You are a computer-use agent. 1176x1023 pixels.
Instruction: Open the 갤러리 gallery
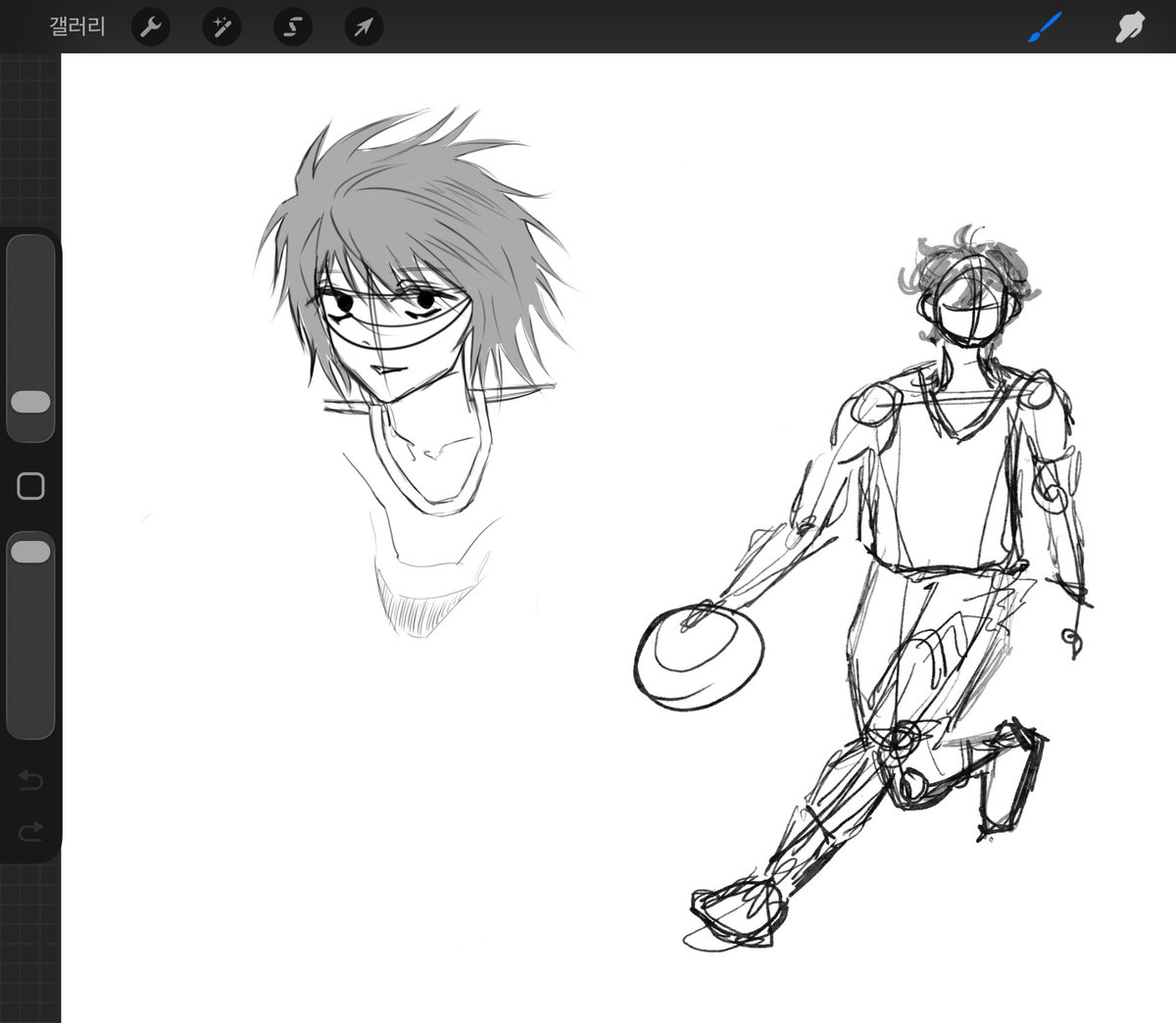(x=77, y=26)
